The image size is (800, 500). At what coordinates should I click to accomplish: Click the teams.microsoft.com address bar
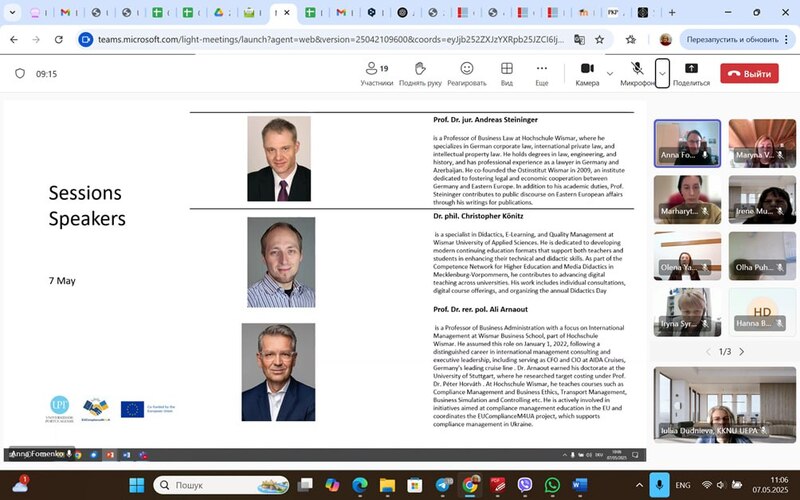coord(331,39)
